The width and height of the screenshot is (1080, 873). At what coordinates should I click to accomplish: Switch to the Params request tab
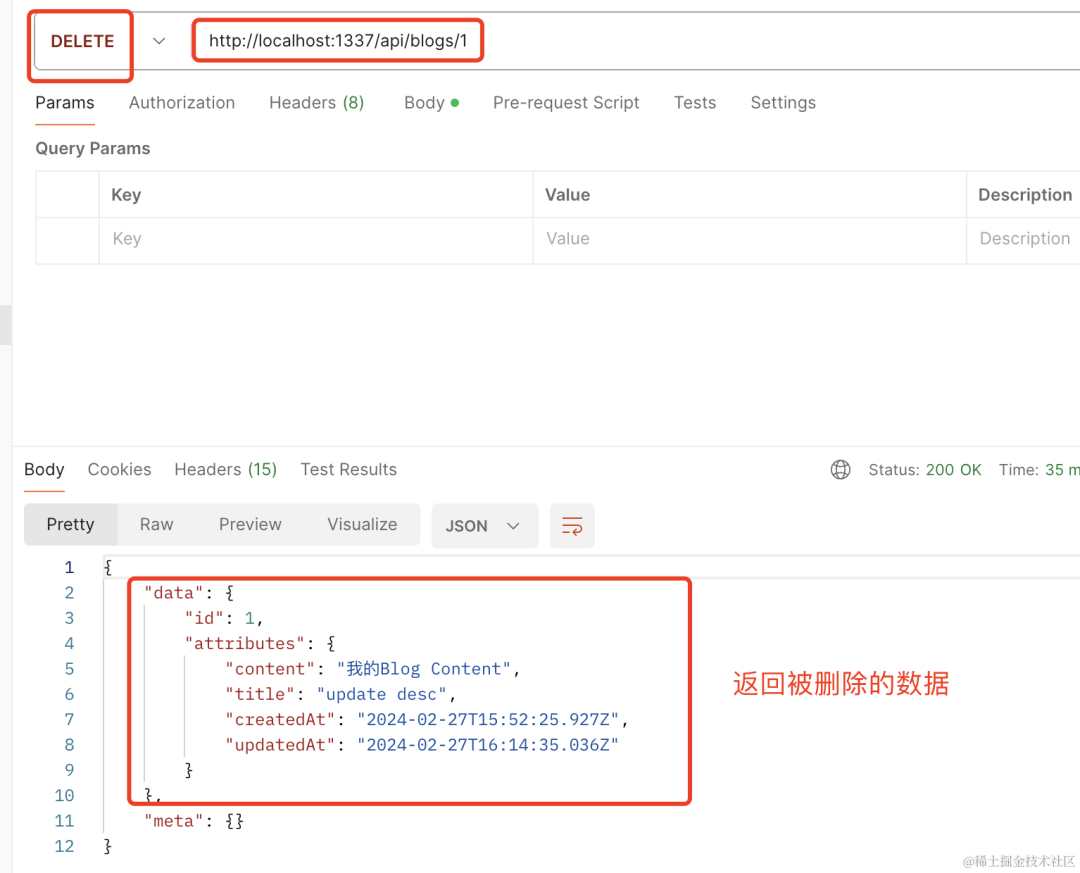click(65, 103)
